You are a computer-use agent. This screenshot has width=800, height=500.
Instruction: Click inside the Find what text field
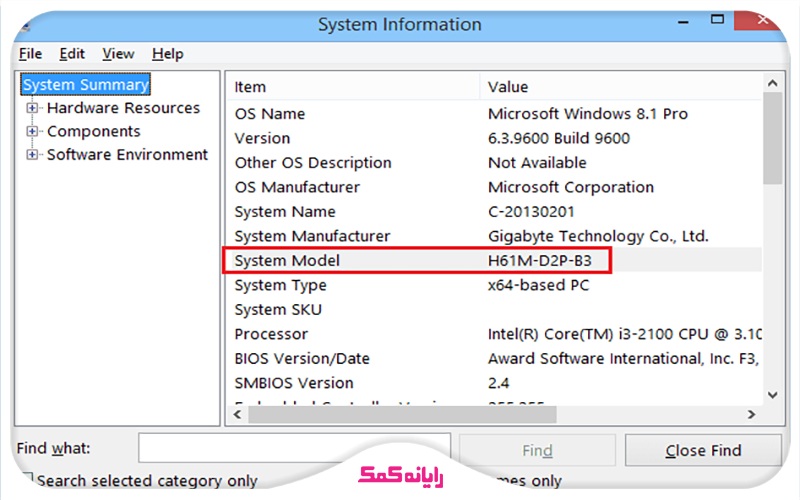tap(293, 450)
